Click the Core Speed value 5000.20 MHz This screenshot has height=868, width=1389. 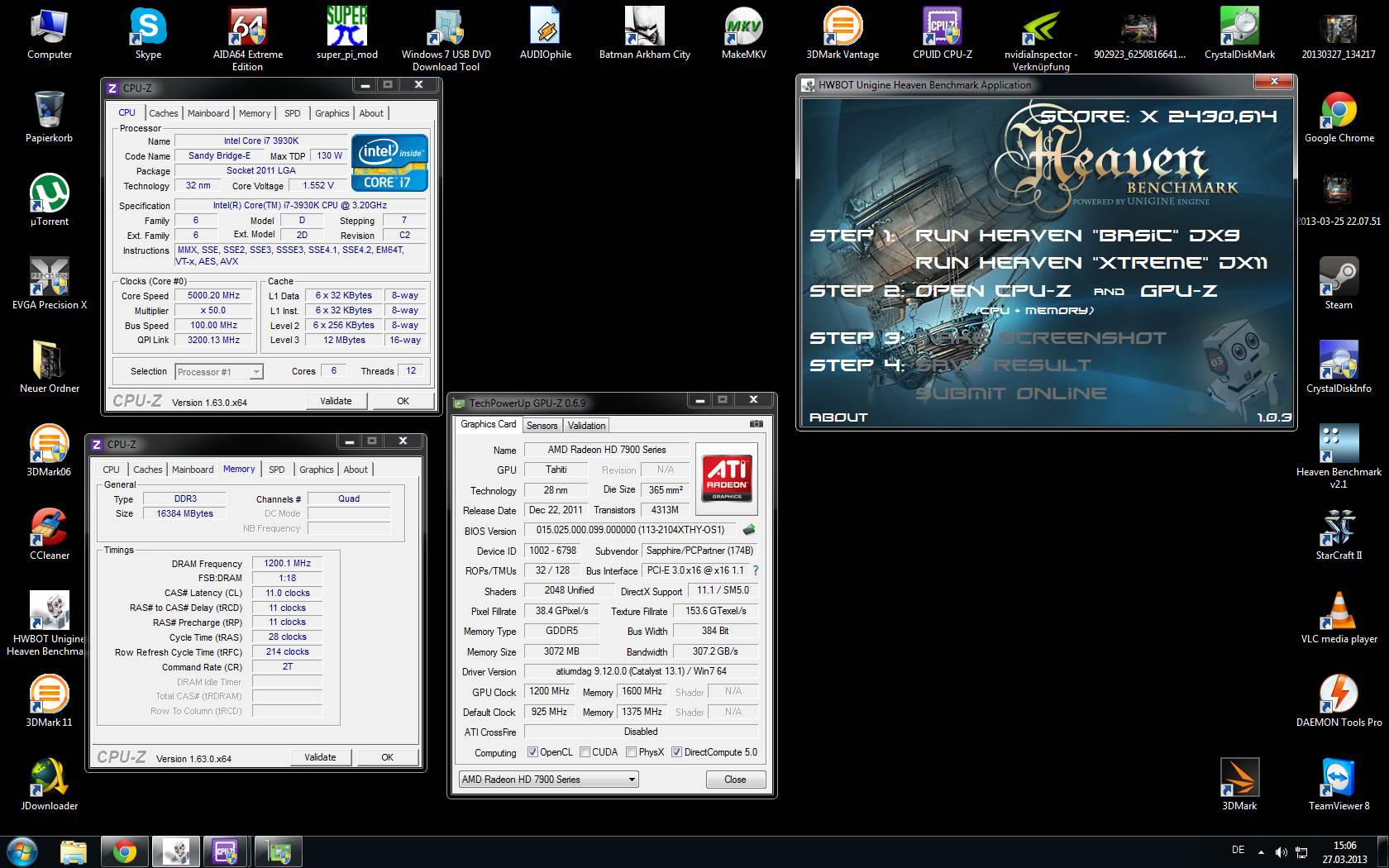pyautogui.click(x=214, y=295)
